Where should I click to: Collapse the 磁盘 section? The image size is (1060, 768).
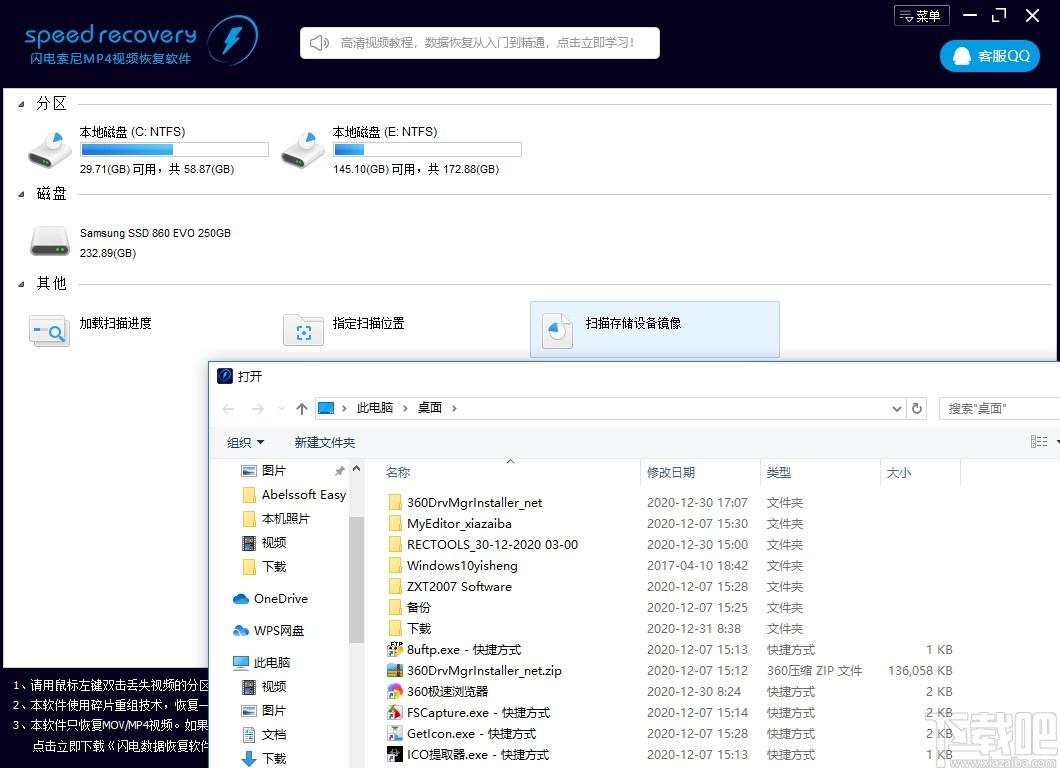pyautogui.click(x=22, y=195)
